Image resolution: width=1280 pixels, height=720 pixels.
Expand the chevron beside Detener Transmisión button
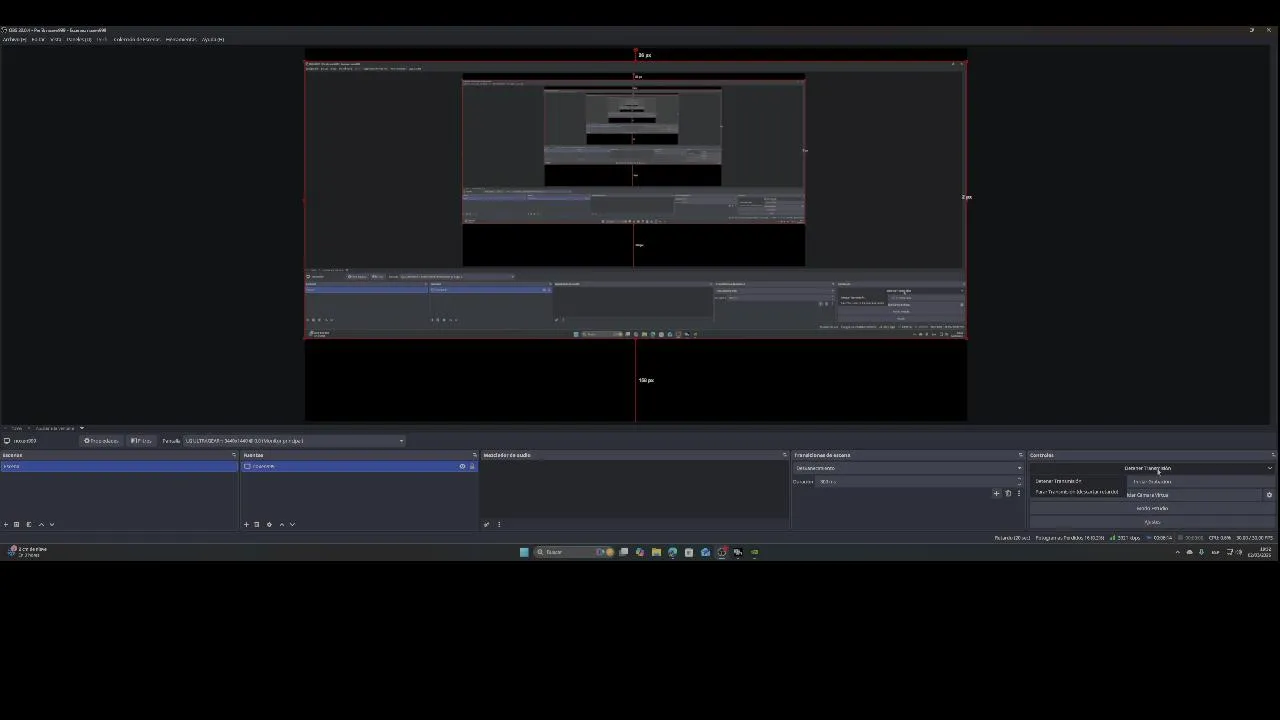pos(1270,468)
